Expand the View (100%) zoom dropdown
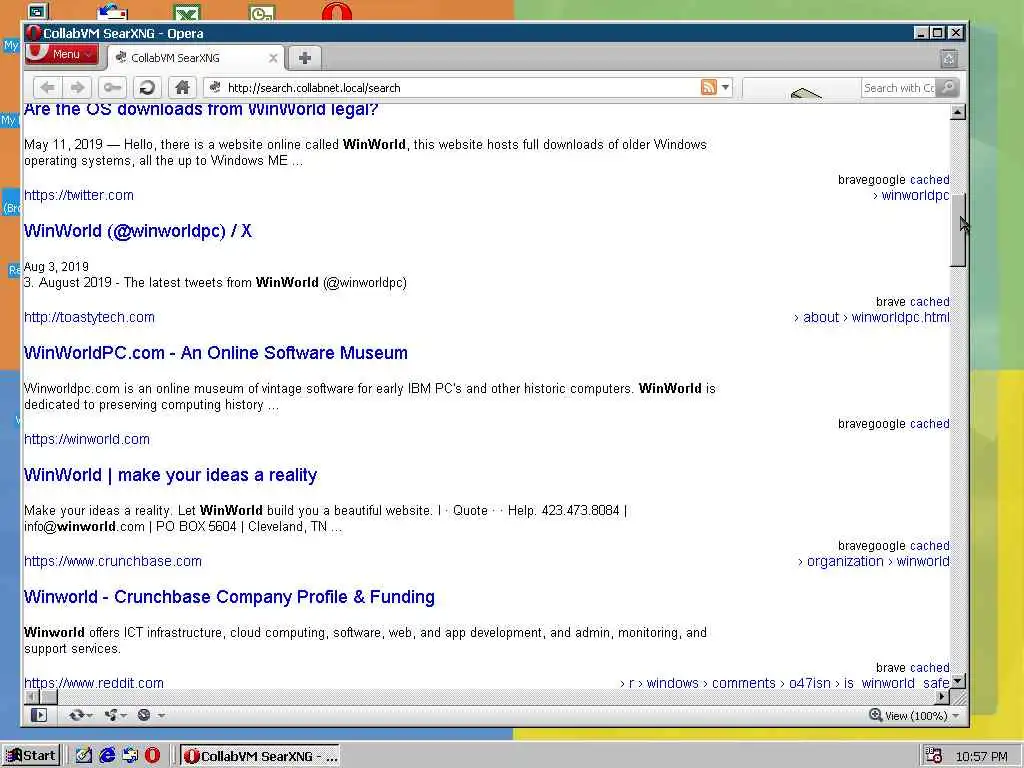The image size is (1024, 768). coord(956,716)
